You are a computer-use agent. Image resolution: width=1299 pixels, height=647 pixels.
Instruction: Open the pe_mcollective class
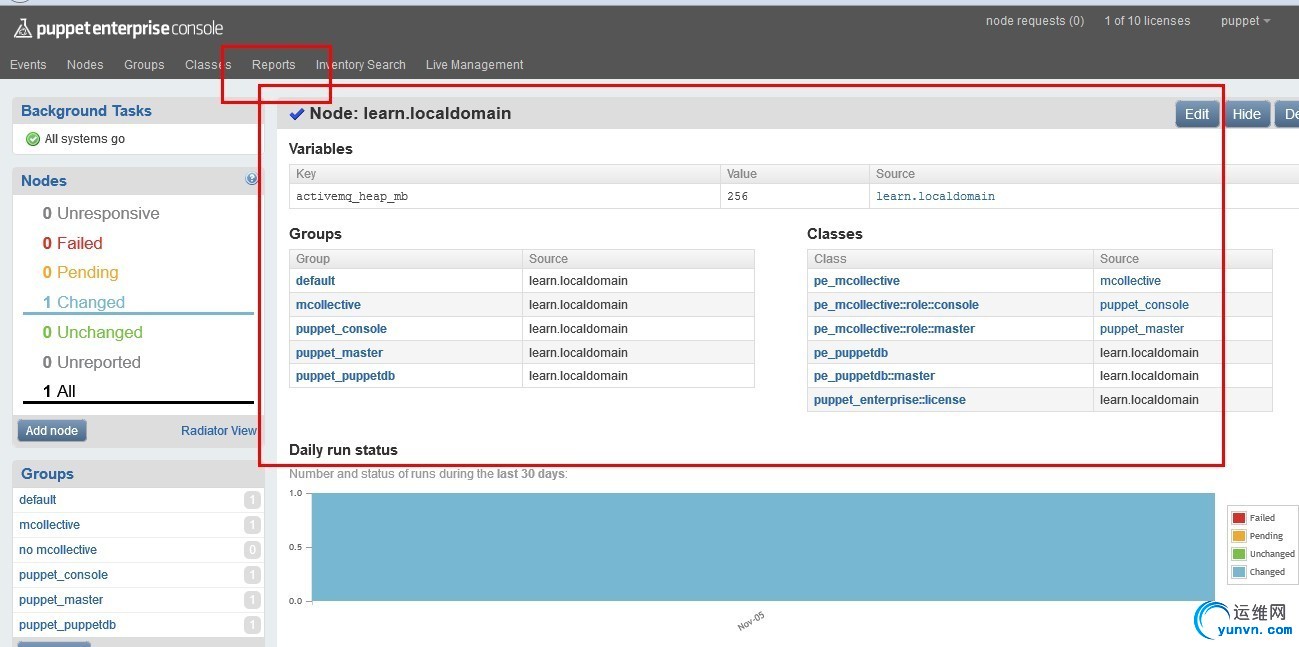[x=857, y=281]
